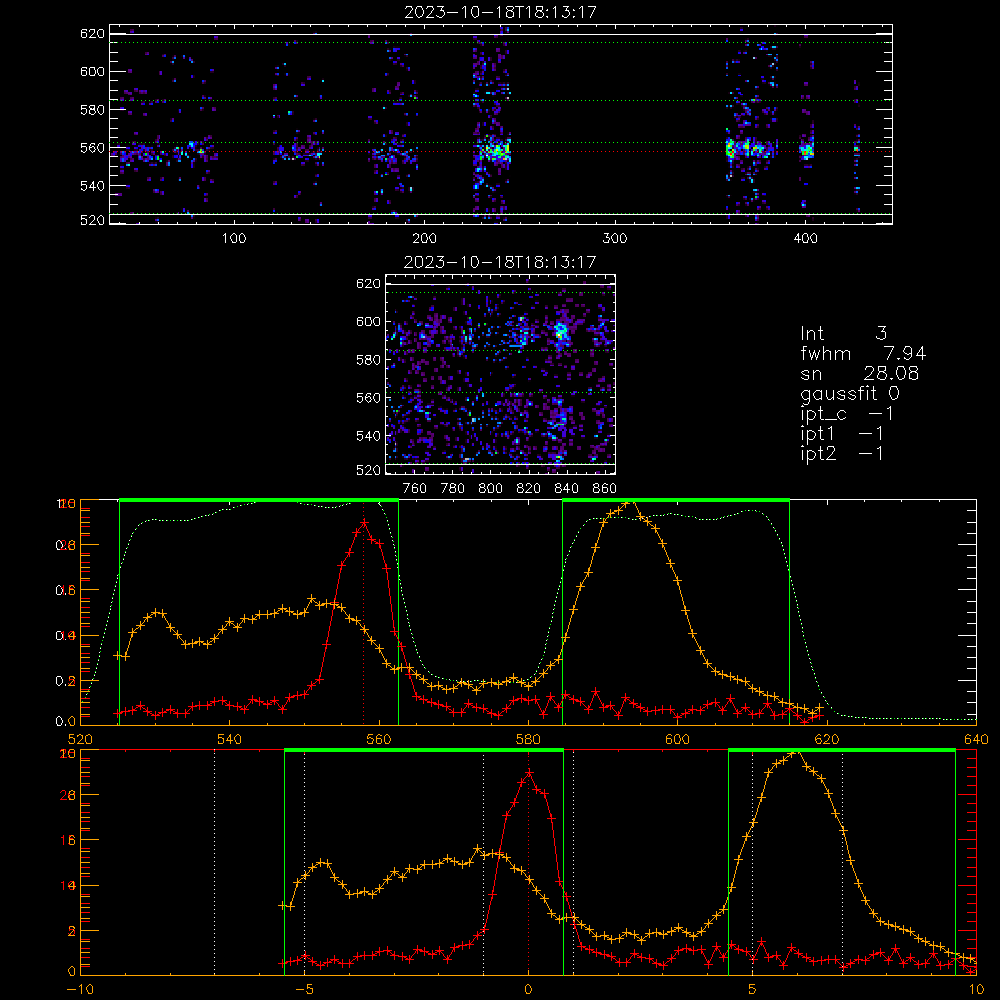Screen dimensions: 1000x1000
Task: Click the thick green bar spanning -5 to 1 in lower plot
Action: point(423,751)
